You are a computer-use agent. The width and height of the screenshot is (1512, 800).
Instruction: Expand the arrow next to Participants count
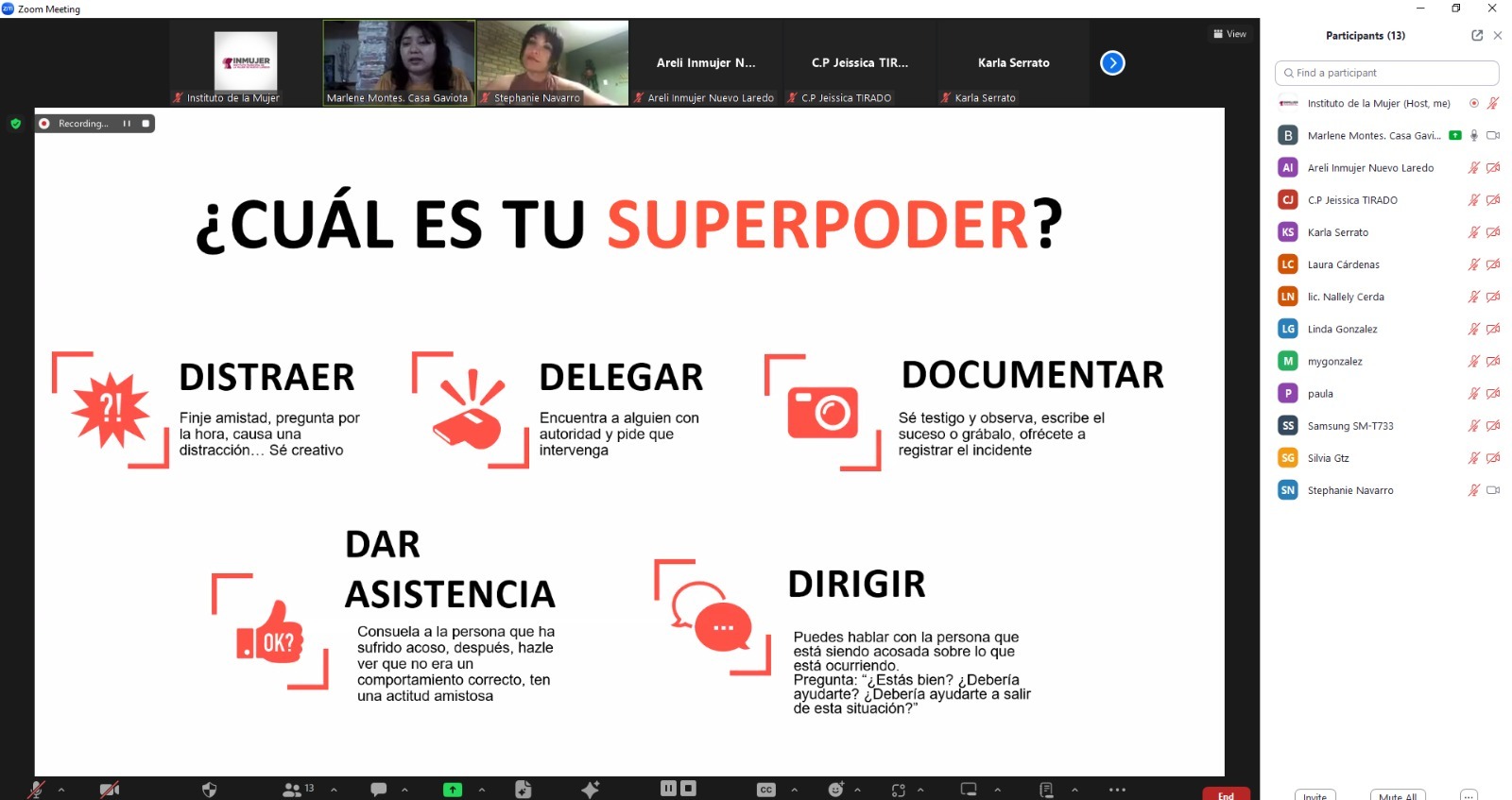pyautogui.click(x=334, y=790)
